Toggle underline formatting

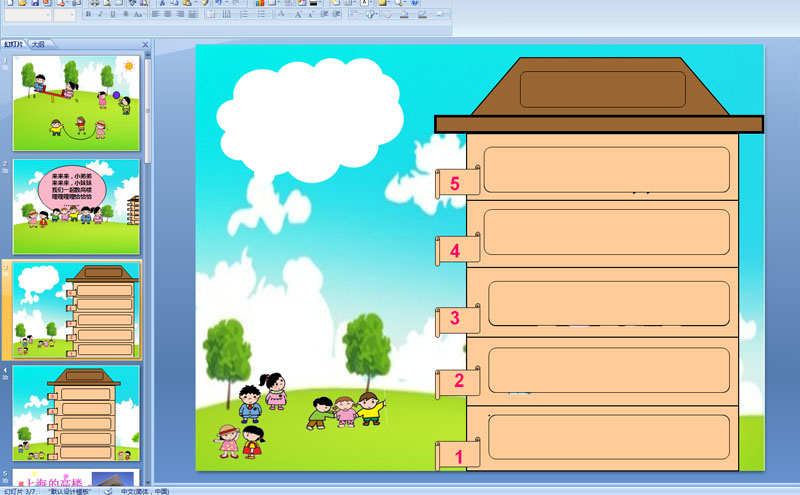[113, 14]
